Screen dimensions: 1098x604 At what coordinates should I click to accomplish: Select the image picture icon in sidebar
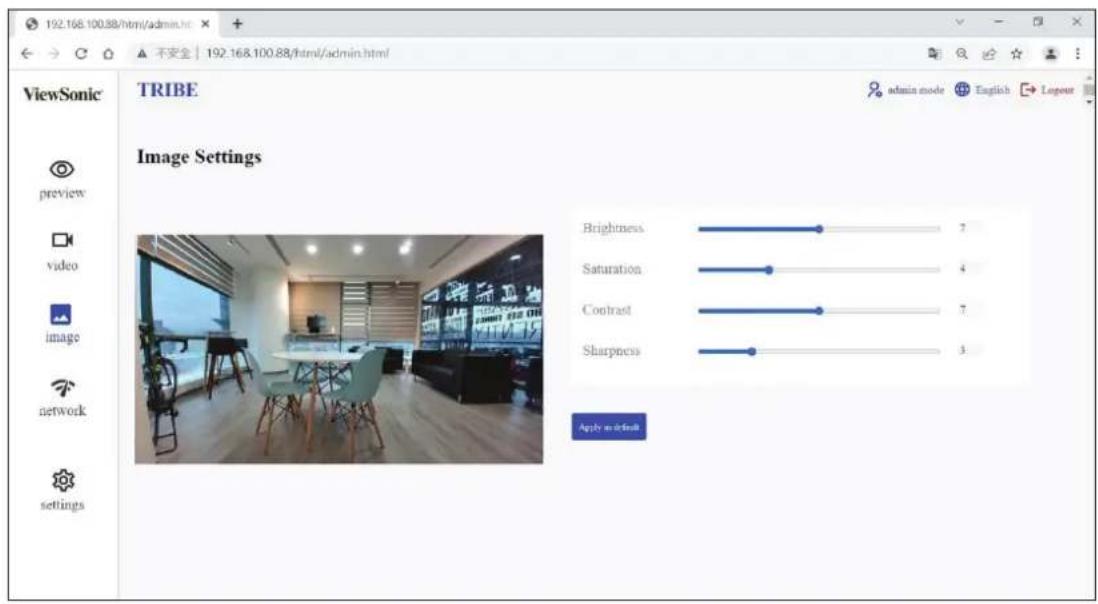click(62, 314)
